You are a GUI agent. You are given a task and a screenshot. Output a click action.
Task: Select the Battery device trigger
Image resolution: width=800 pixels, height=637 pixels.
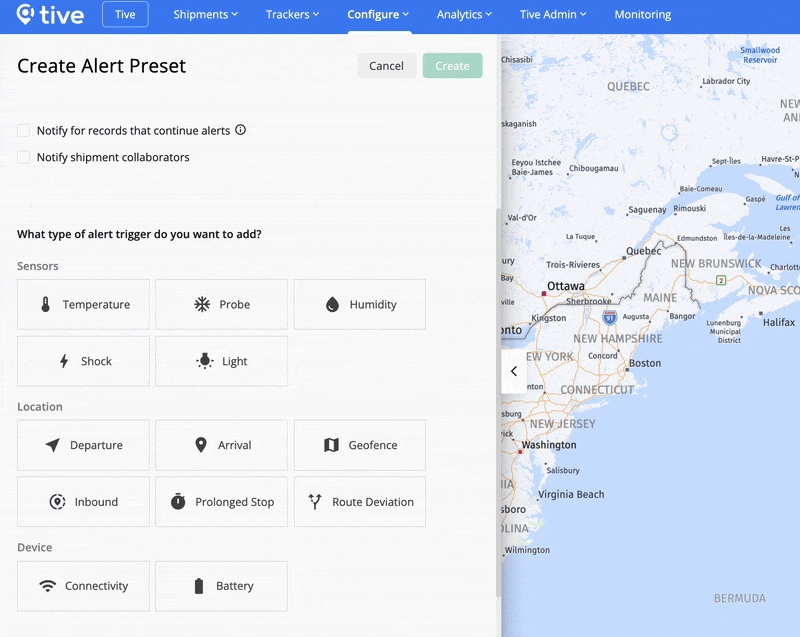[x=221, y=586]
